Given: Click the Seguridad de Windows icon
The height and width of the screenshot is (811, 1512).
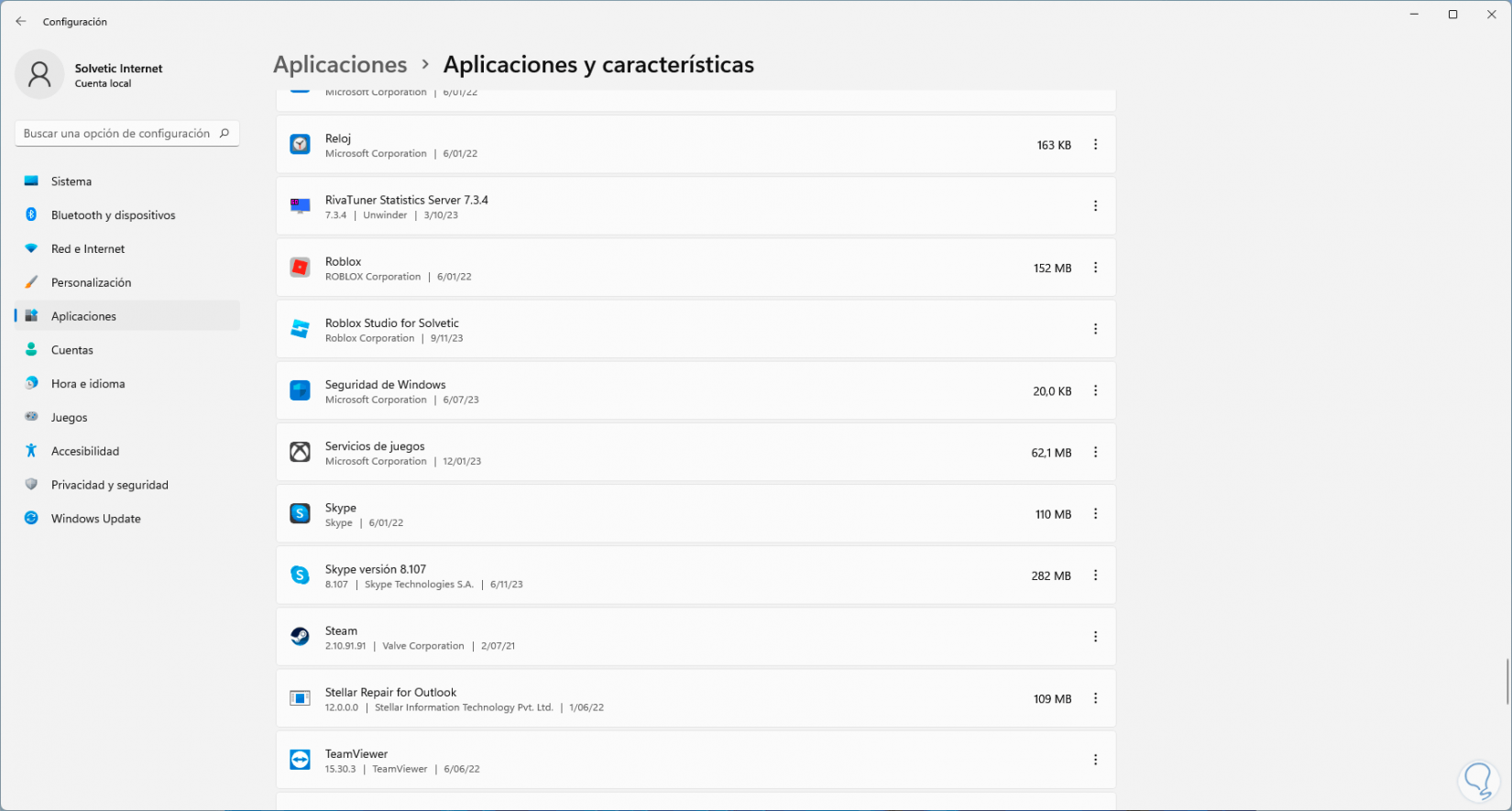Looking at the screenshot, I should 300,391.
